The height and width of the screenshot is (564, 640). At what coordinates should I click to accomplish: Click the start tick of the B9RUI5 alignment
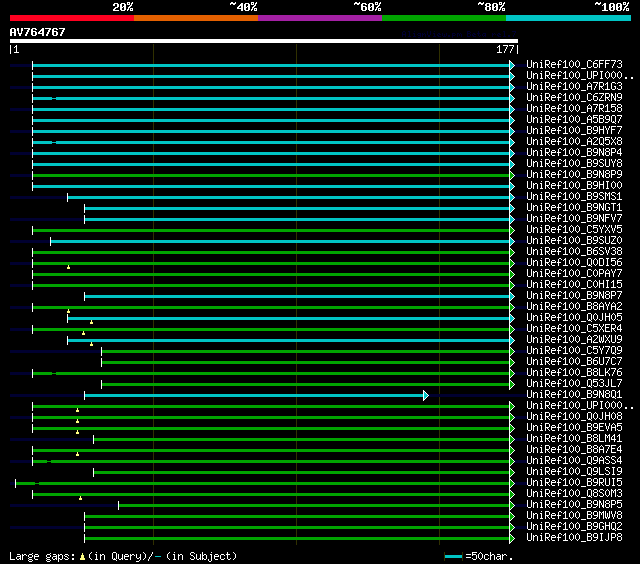point(16,484)
